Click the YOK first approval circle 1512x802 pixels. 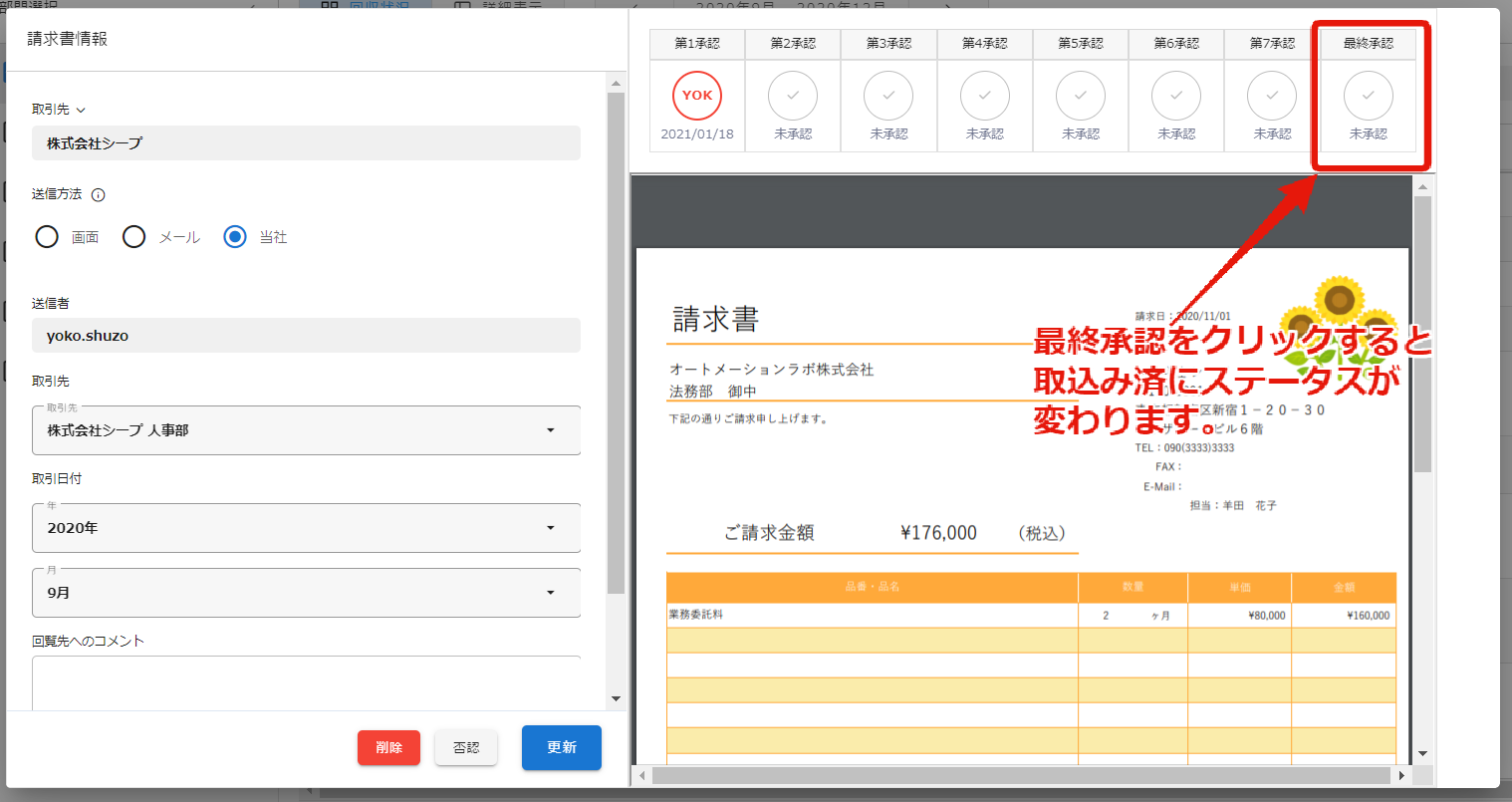click(x=697, y=96)
